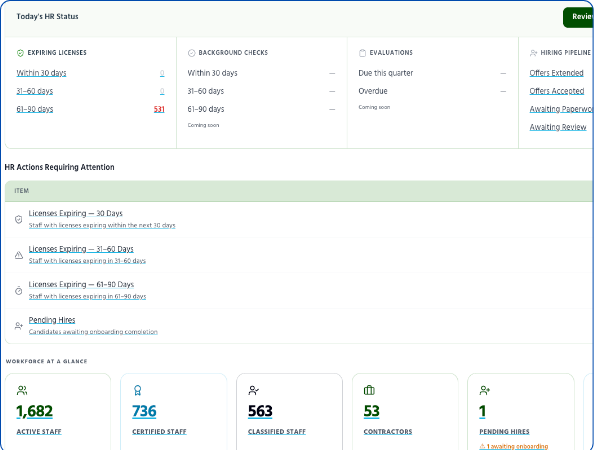Viewport: 600px width, 450px height.
Task: Open 'Candidates awaiting onboarding completion' link
Action: [x=93, y=332]
